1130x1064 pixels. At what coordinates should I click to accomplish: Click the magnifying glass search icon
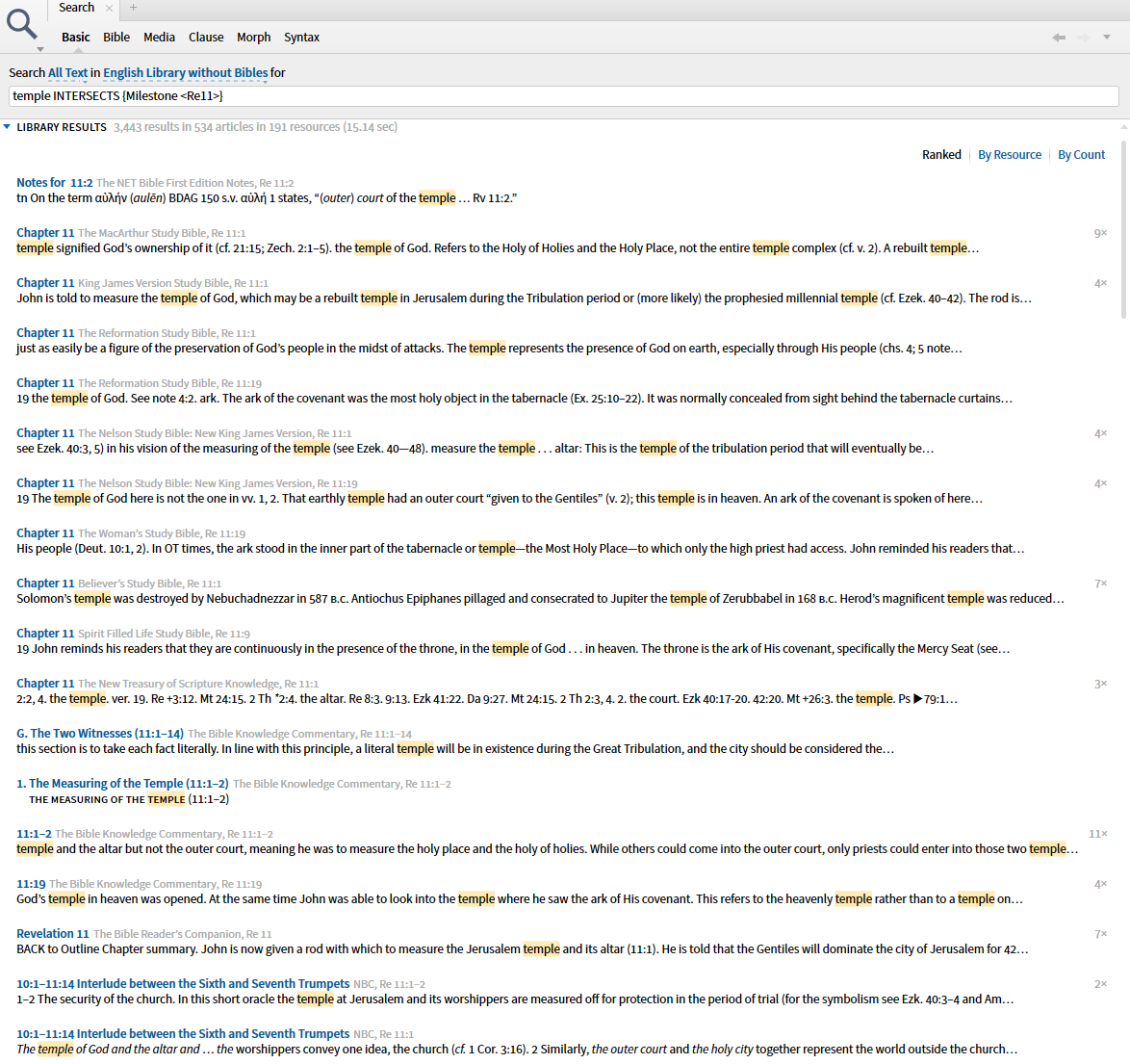(x=21, y=23)
